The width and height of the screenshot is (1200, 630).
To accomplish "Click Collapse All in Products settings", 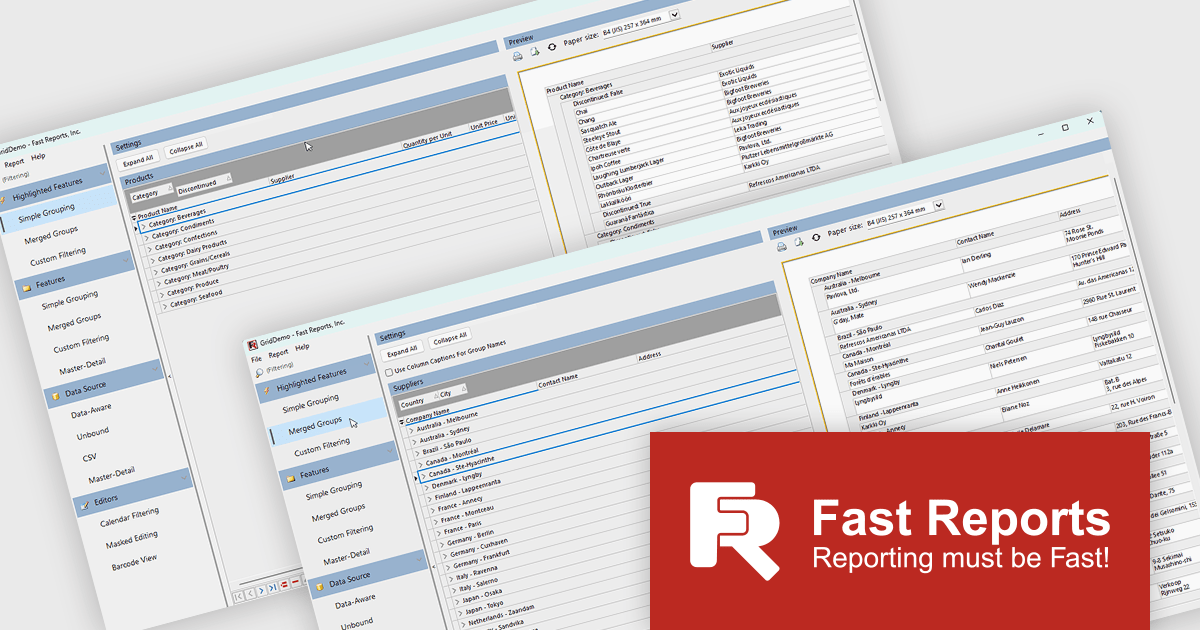I will pos(186,146).
